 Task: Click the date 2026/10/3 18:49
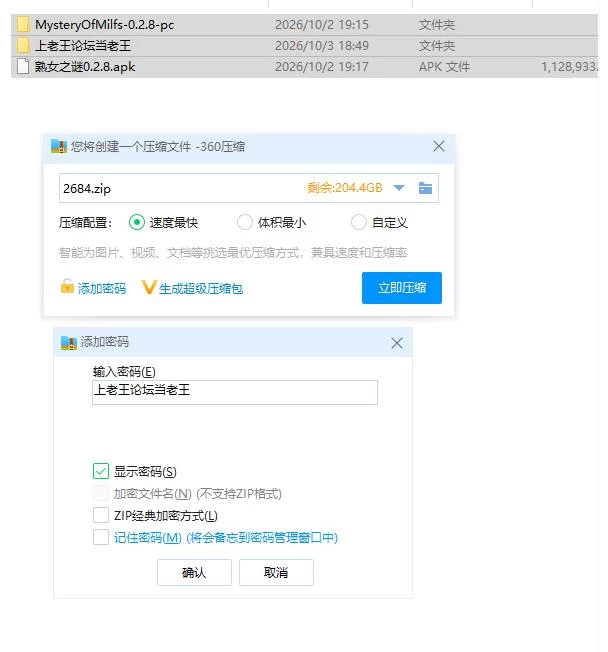[x=322, y=46]
